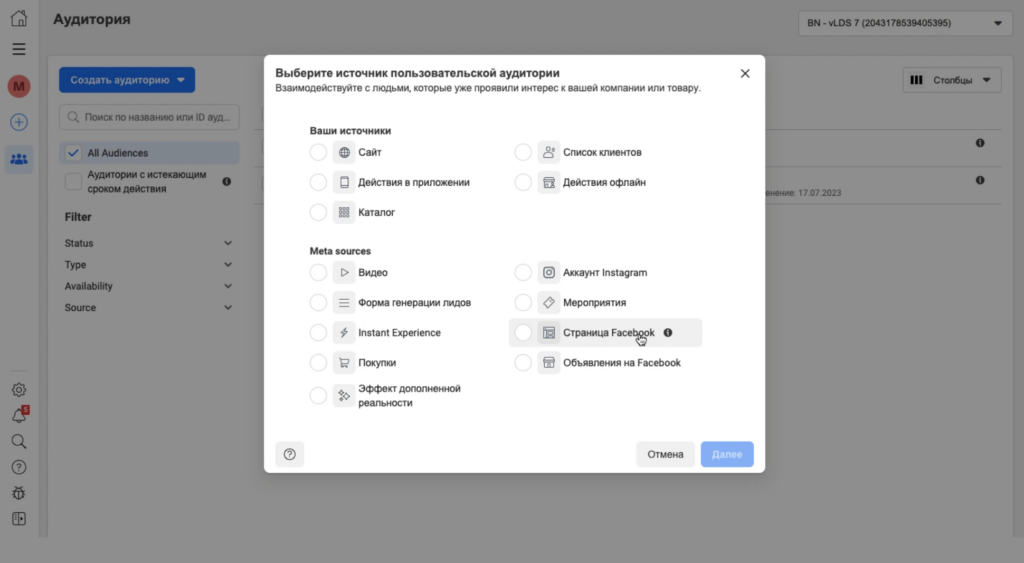The width and height of the screenshot is (1024, 563).
Task: Click info icon next to Страница Facebook
Action: tap(668, 333)
